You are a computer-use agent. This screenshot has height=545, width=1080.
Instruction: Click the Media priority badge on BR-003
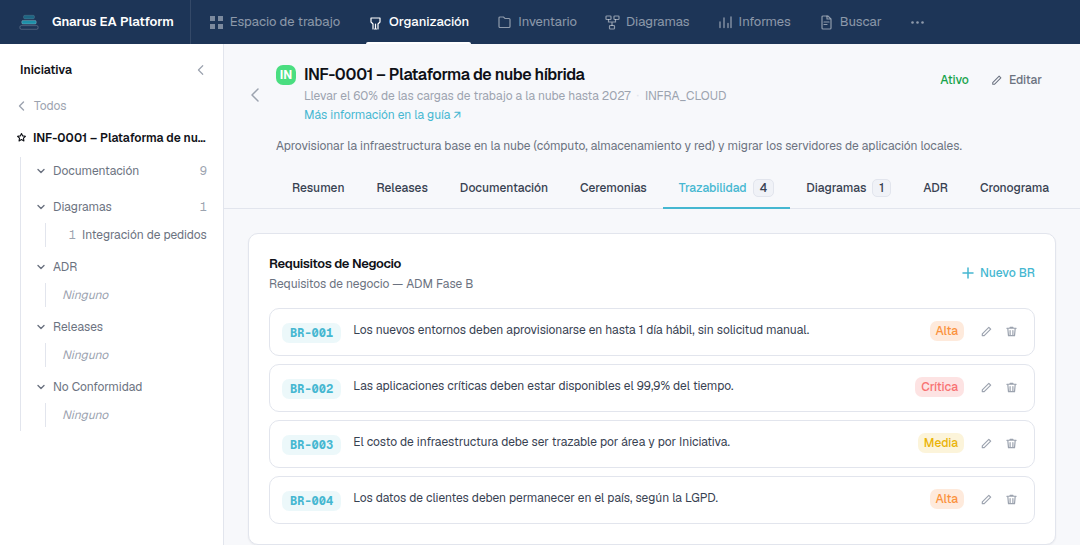(x=941, y=442)
